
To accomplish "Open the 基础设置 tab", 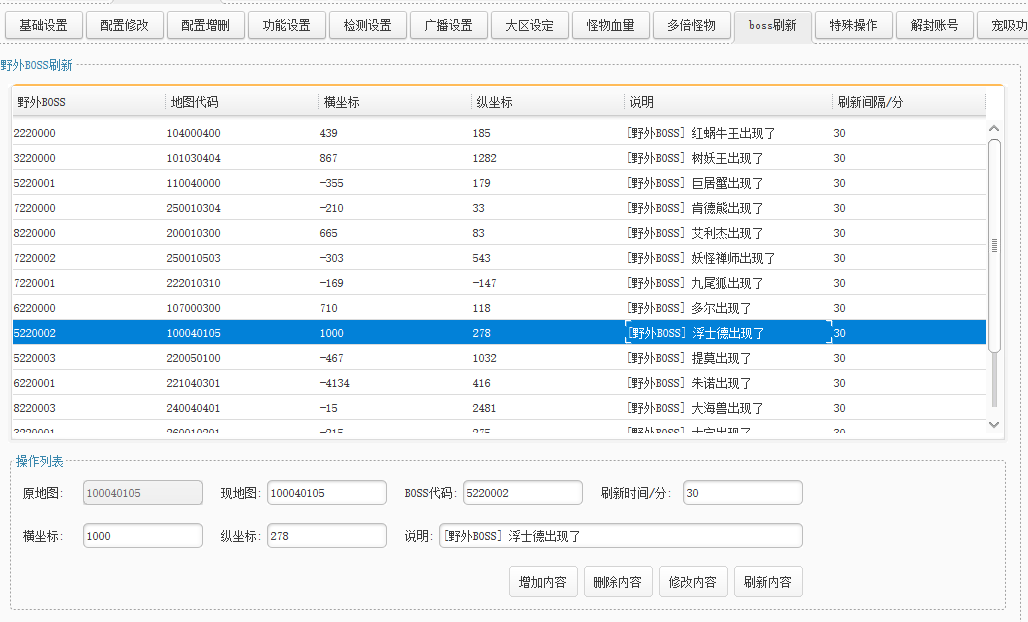I will tap(44, 26).
